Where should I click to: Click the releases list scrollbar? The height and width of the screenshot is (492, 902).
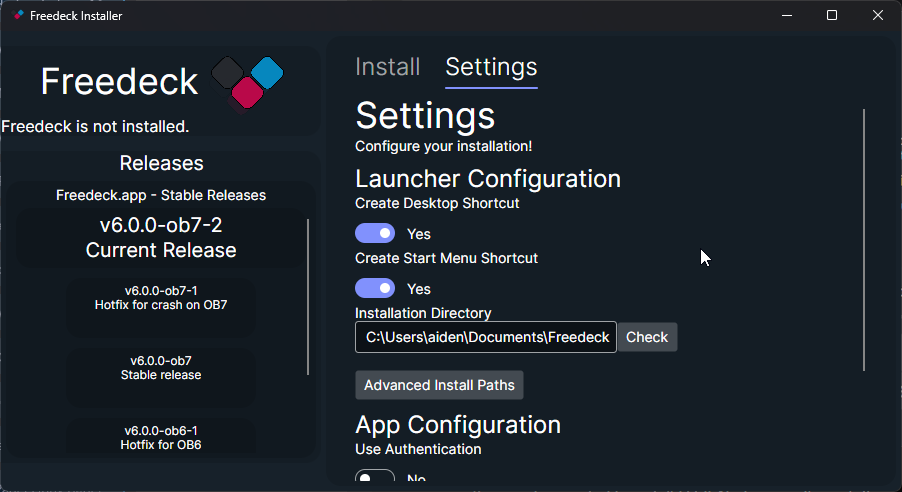(308, 297)
